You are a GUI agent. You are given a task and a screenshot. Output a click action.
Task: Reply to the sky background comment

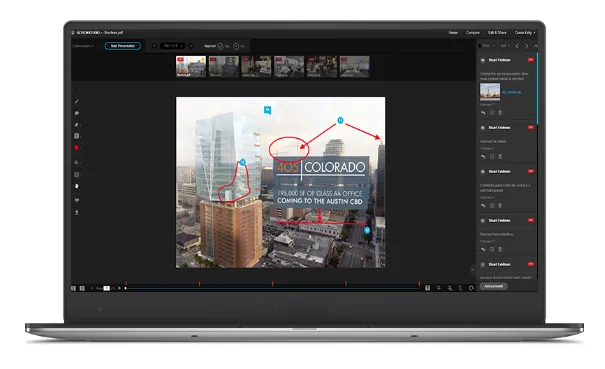tap(483, 113)
